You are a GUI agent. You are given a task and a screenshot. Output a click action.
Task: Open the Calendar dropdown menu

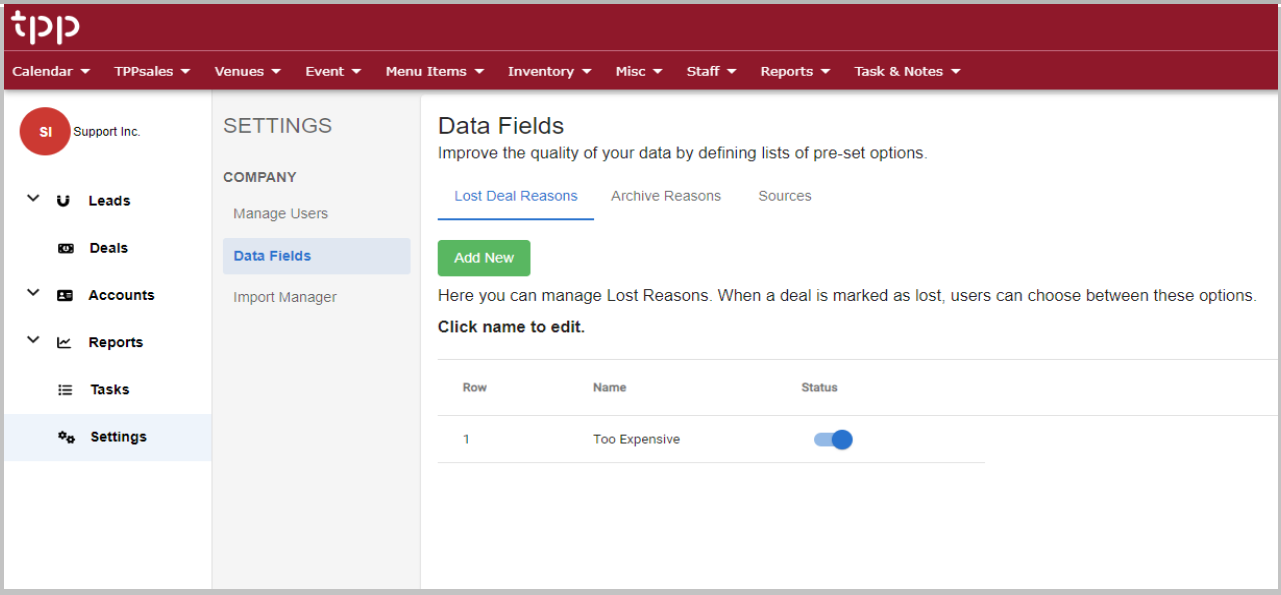click(x=51, y=71)
